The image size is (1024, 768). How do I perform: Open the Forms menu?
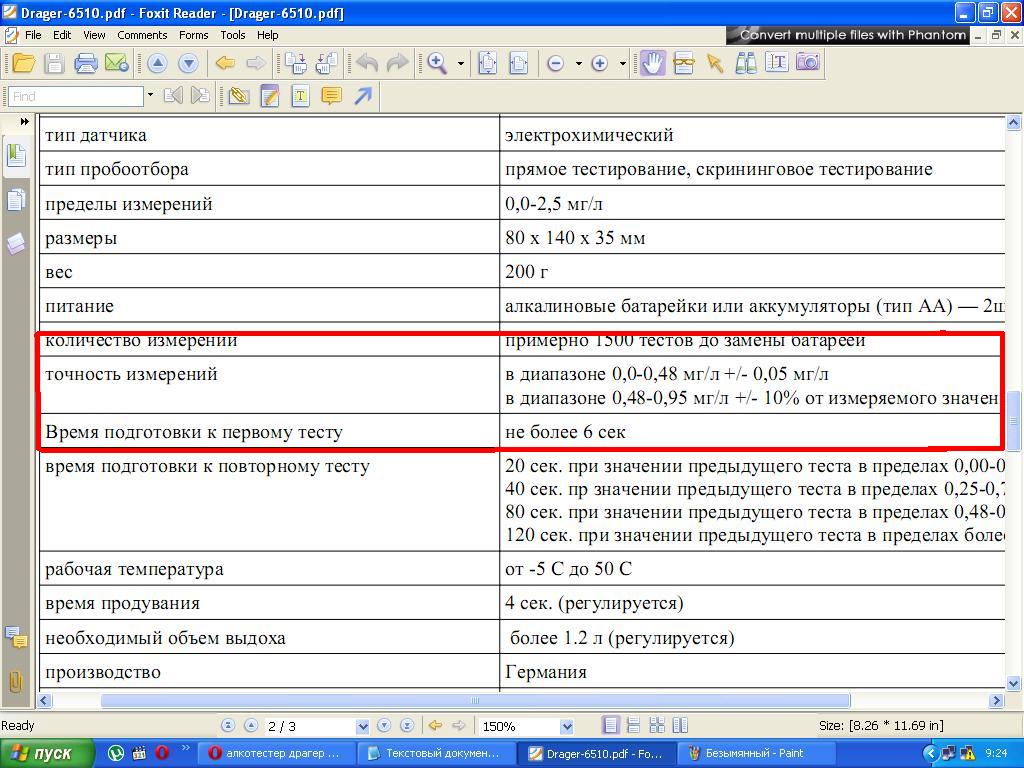point(193,35)
